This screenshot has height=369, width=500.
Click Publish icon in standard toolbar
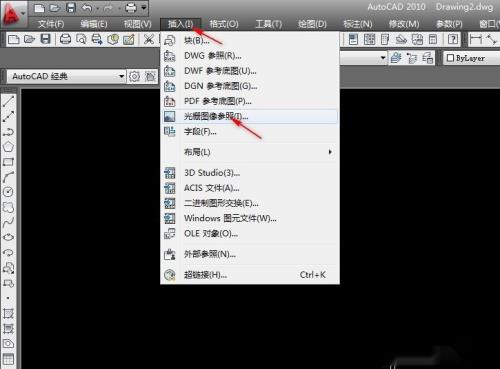point(97,39)
